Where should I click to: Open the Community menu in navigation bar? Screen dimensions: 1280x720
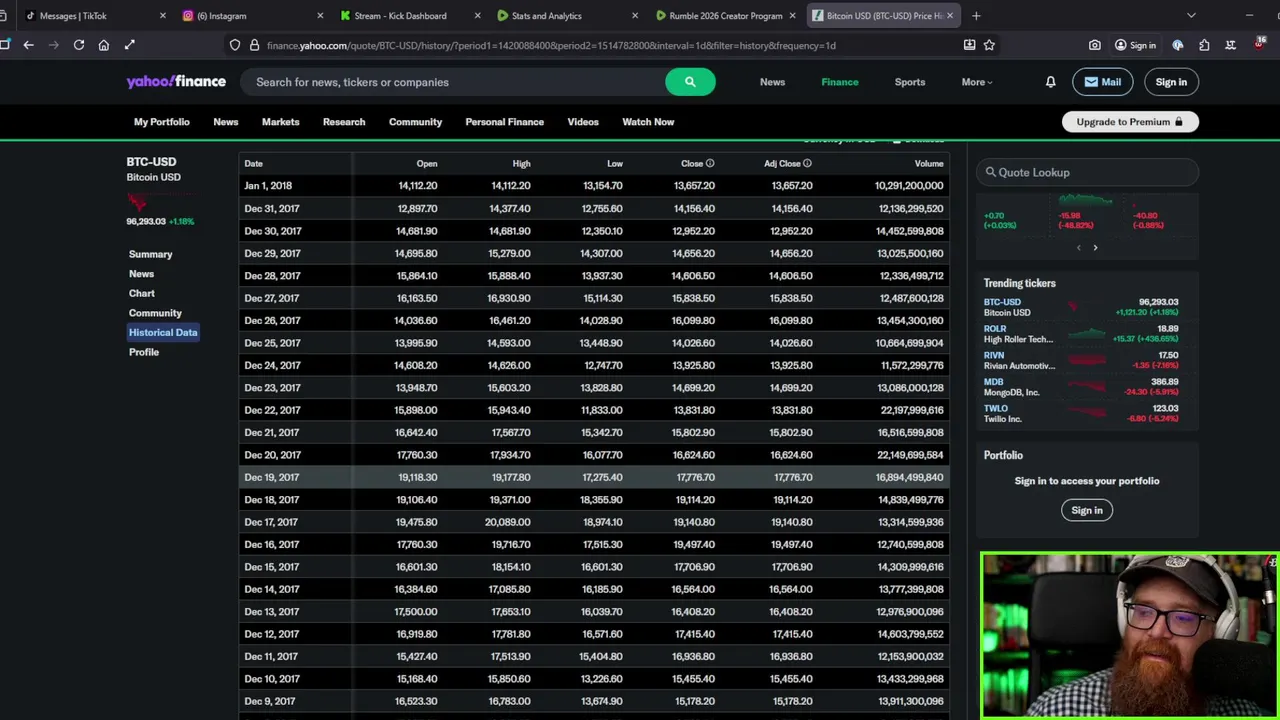[415, 122]
